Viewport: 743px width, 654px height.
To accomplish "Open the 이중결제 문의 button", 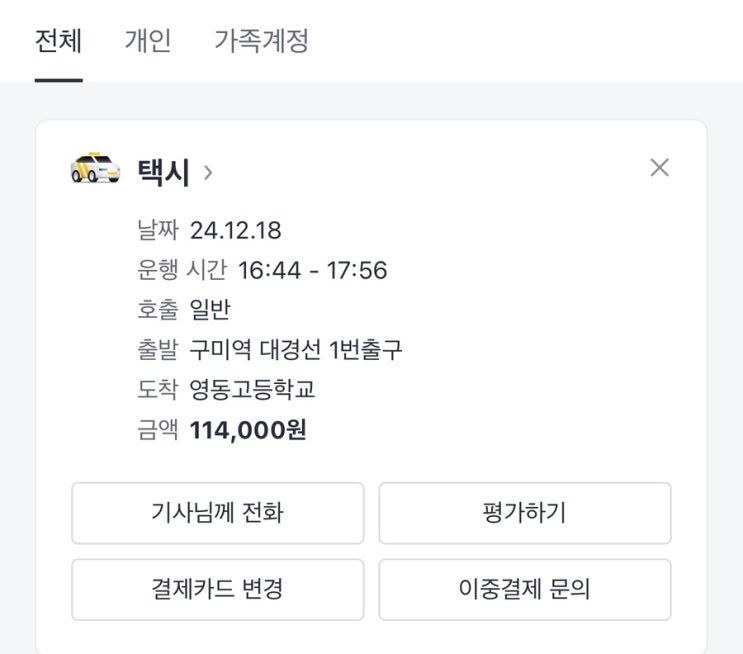I will pyautogui.click(x=524, y=590).
